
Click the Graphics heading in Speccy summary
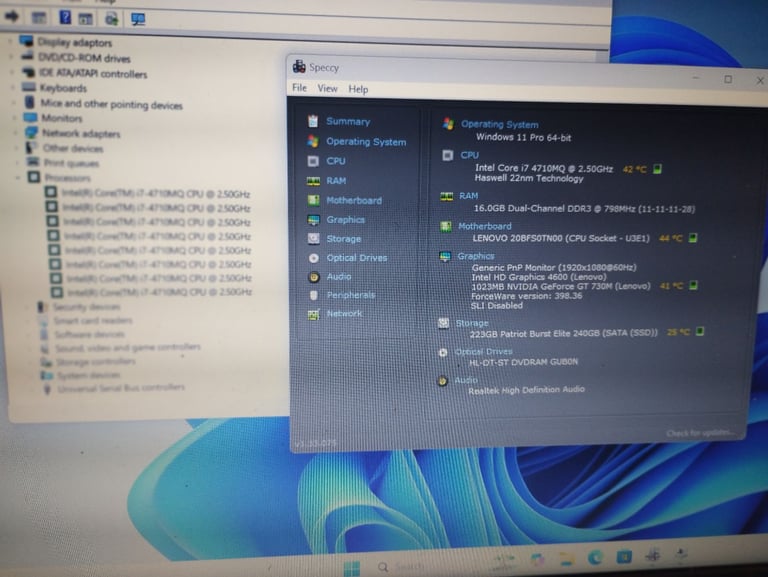[476, 256]
